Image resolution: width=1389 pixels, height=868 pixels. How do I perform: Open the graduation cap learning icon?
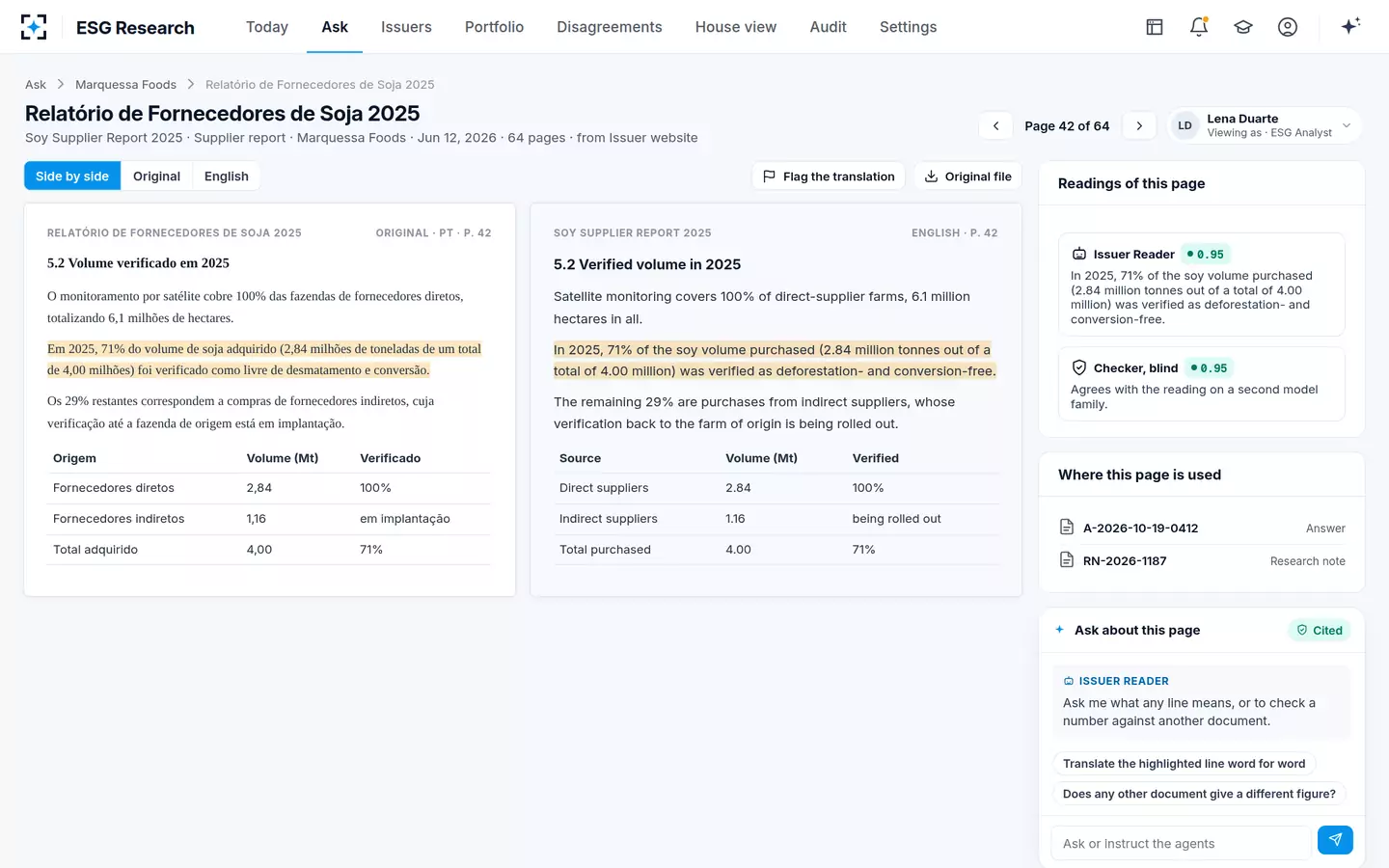pos(1243,27)
